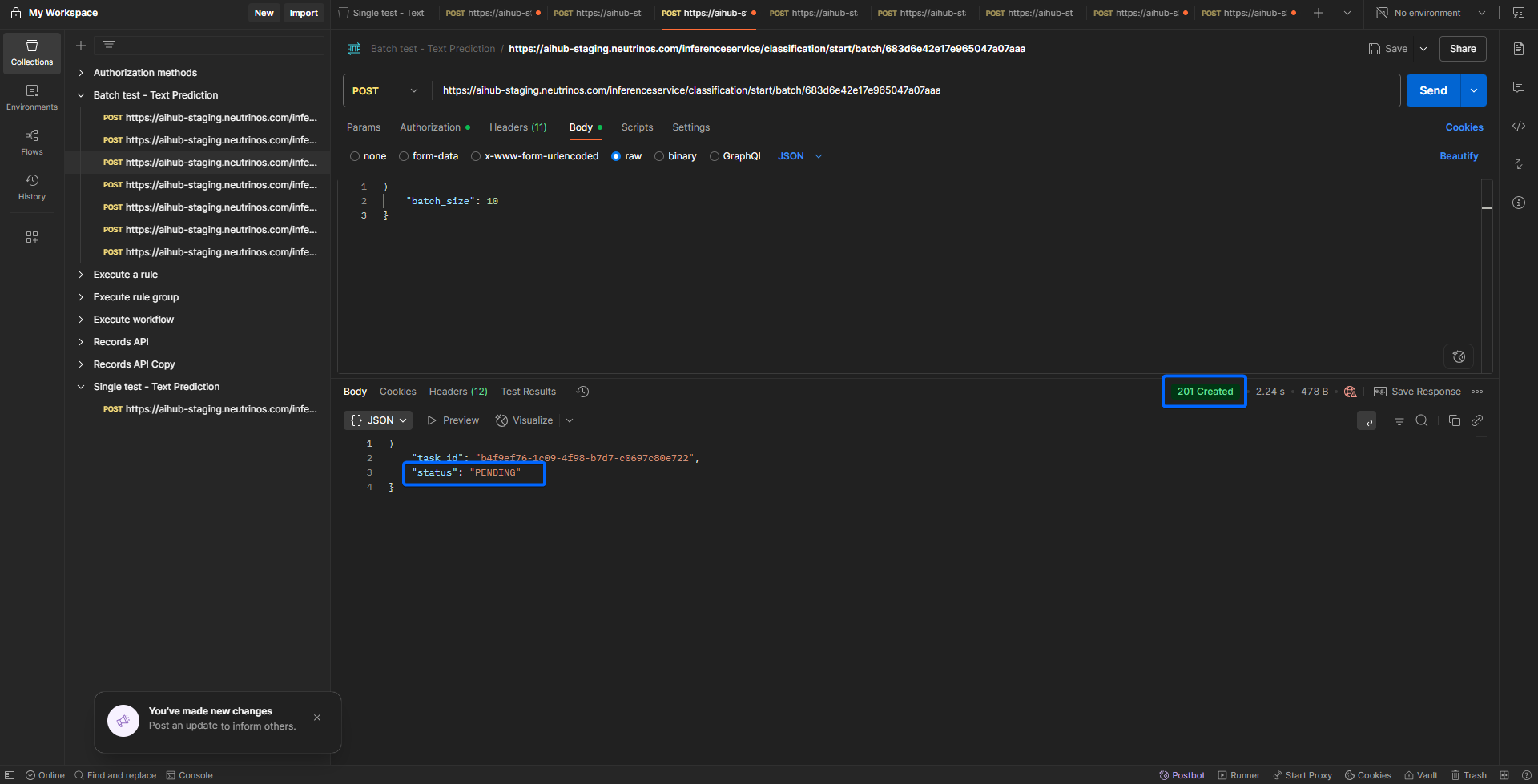Switch to the Authorization tab
The height and width of the screenshot is (784, 1538).
click(435, 127)
